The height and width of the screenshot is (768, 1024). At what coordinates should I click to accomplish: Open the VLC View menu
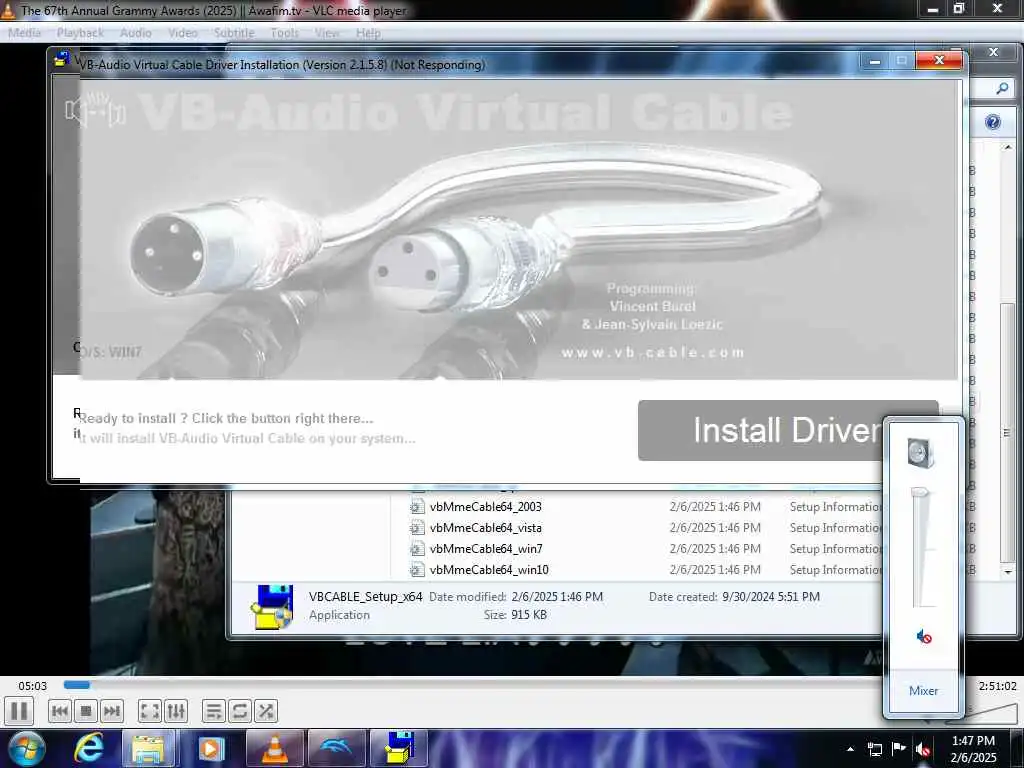(x=327, y=33)
